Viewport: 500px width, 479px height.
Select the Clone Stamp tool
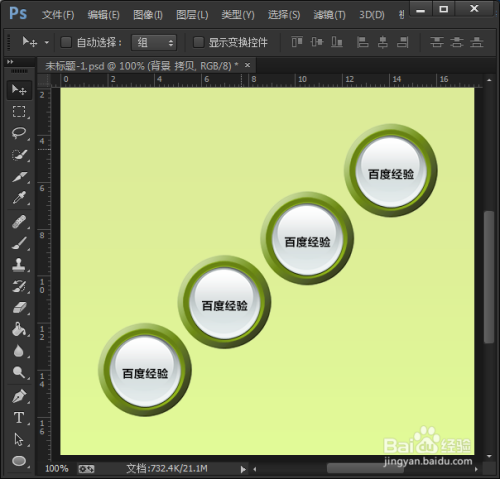(19, 265)
